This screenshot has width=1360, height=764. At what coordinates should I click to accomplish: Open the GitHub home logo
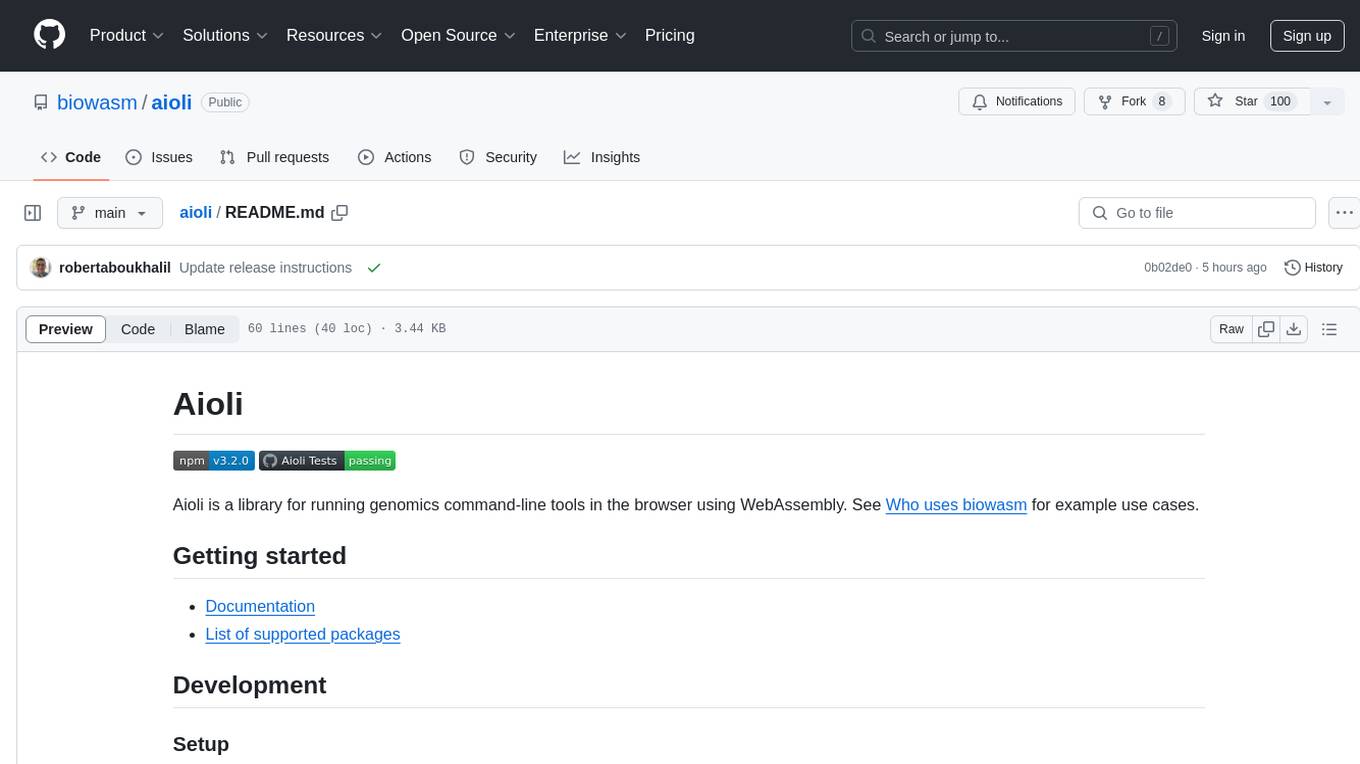[50, 35]
